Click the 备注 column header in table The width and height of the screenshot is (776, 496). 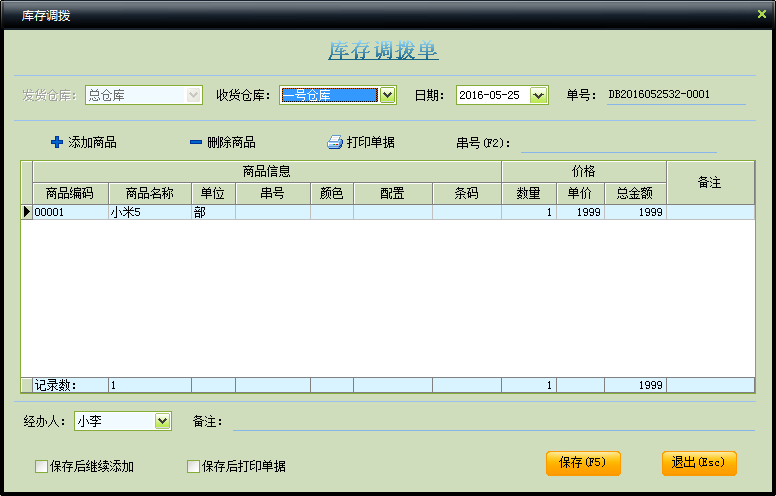[710, 183]
